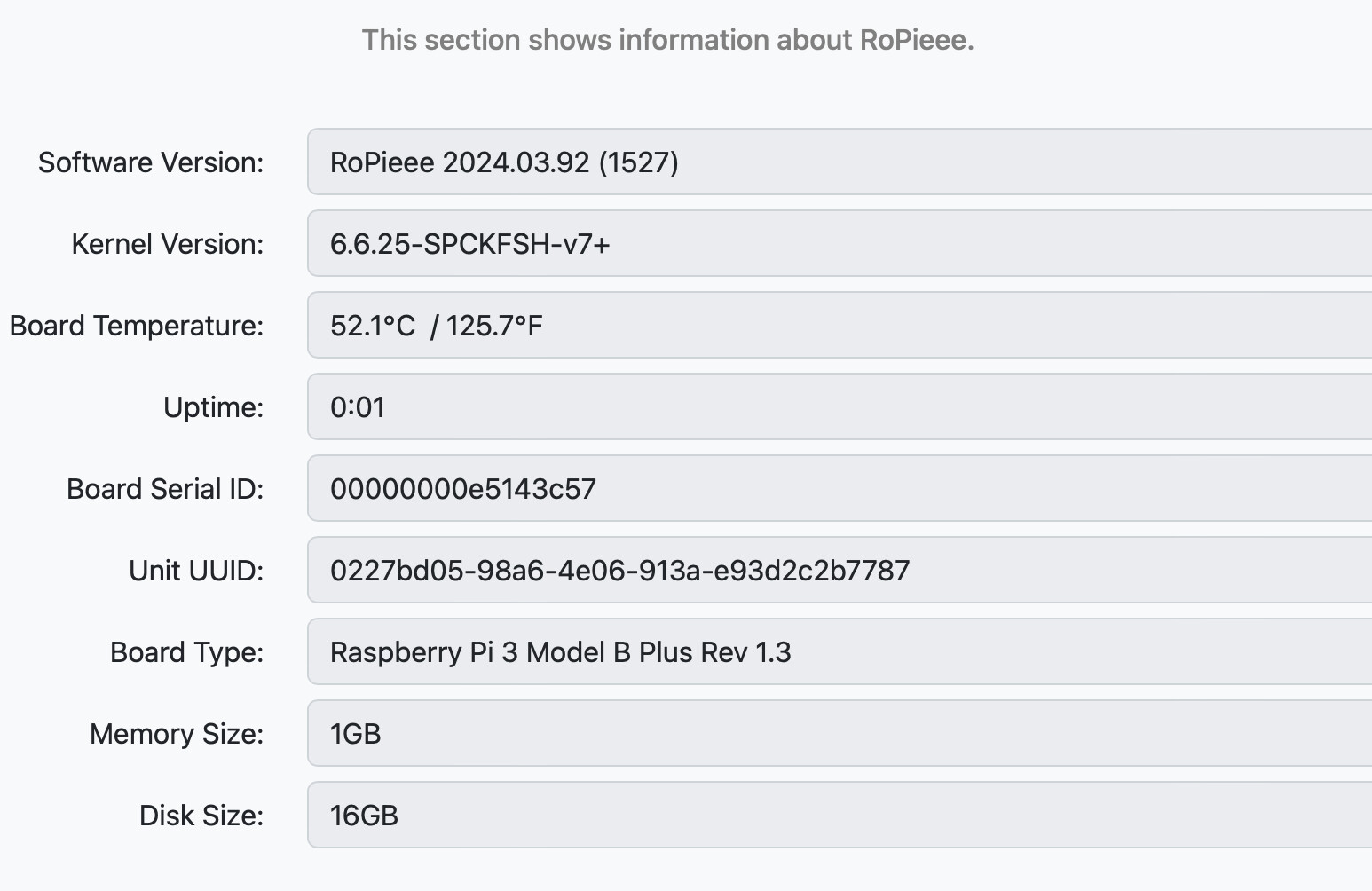Click the Software Version label

[151, 162]
